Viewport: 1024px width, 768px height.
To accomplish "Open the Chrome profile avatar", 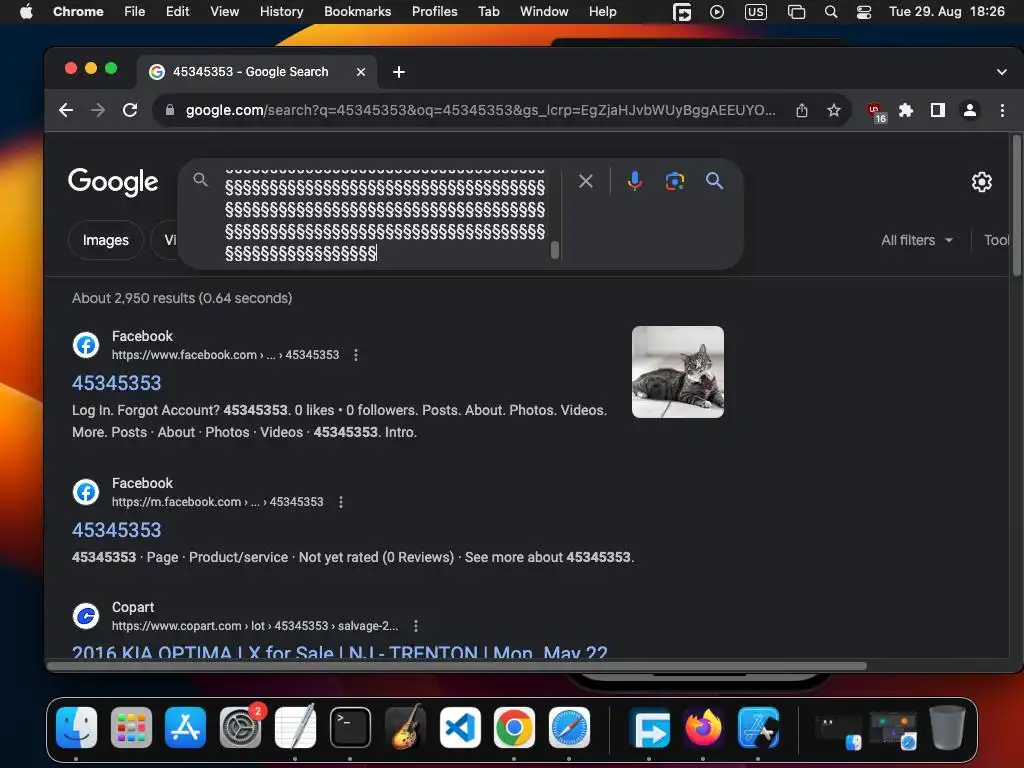I will [970, 110].
